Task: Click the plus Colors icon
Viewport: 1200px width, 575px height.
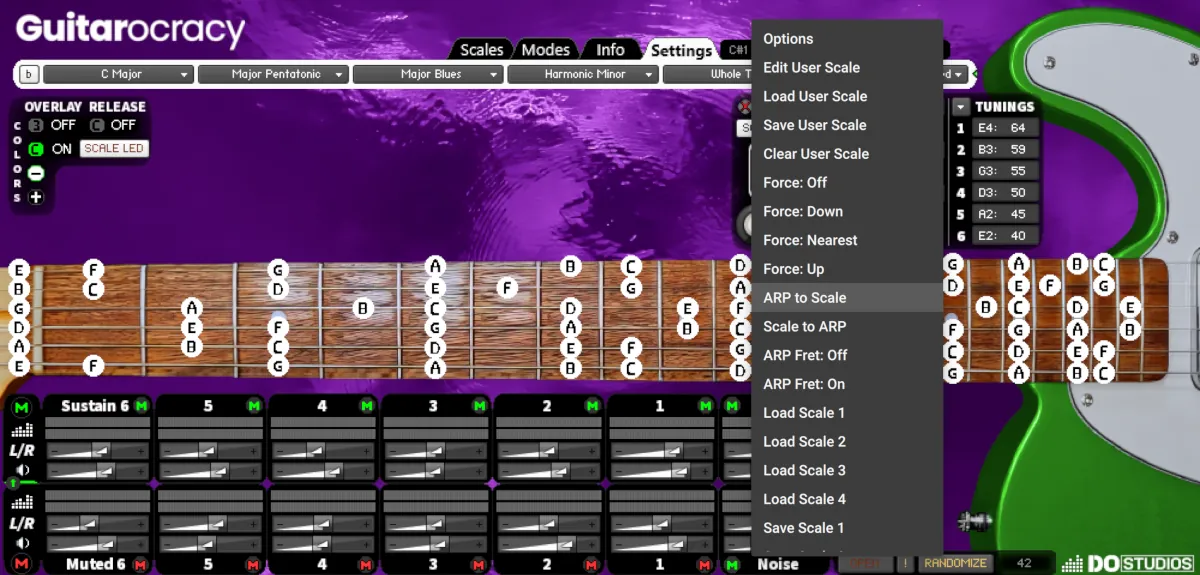Action: coord(36,197)
